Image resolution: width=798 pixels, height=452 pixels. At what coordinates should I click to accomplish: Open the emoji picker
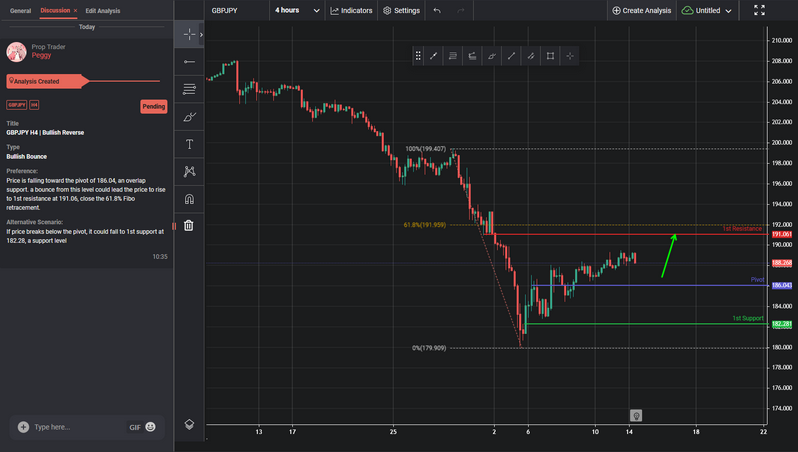point(151,427)
